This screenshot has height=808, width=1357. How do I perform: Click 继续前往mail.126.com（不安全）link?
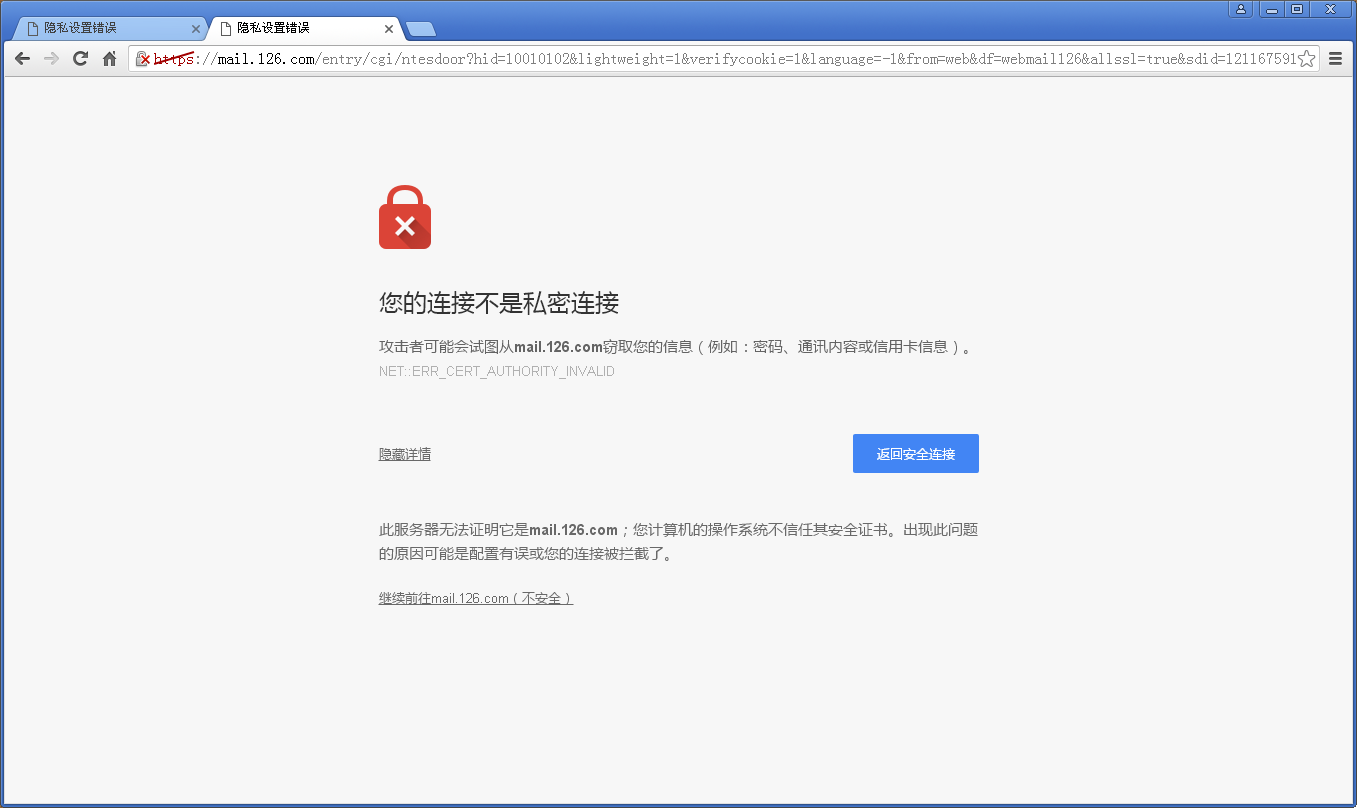476,598
